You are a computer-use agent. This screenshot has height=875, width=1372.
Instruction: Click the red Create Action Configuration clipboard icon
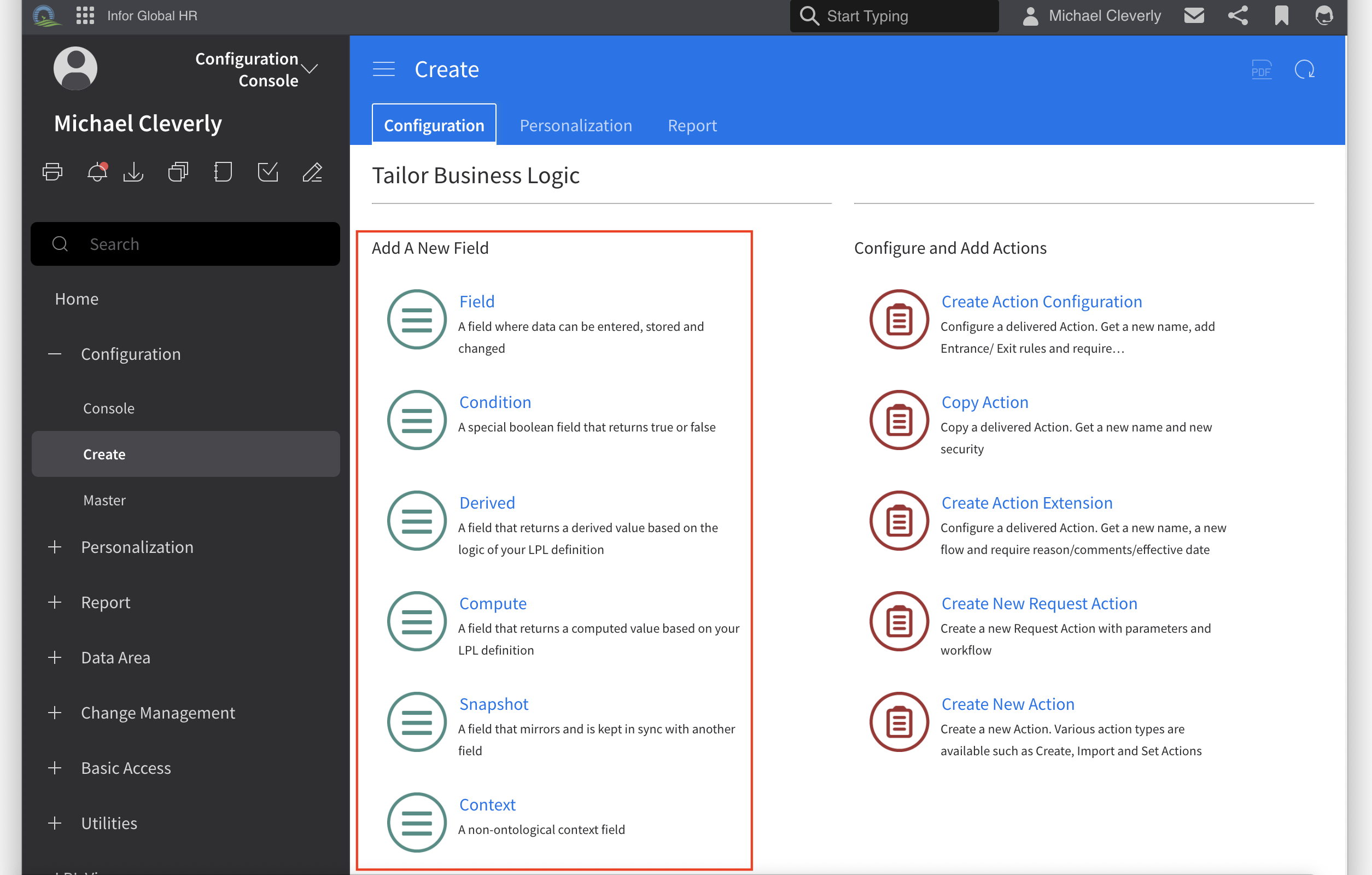pyautogui.click(x=899, y=319)
